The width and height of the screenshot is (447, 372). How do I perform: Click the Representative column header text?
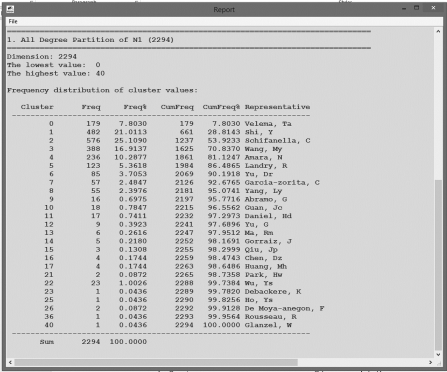(277, 107)
